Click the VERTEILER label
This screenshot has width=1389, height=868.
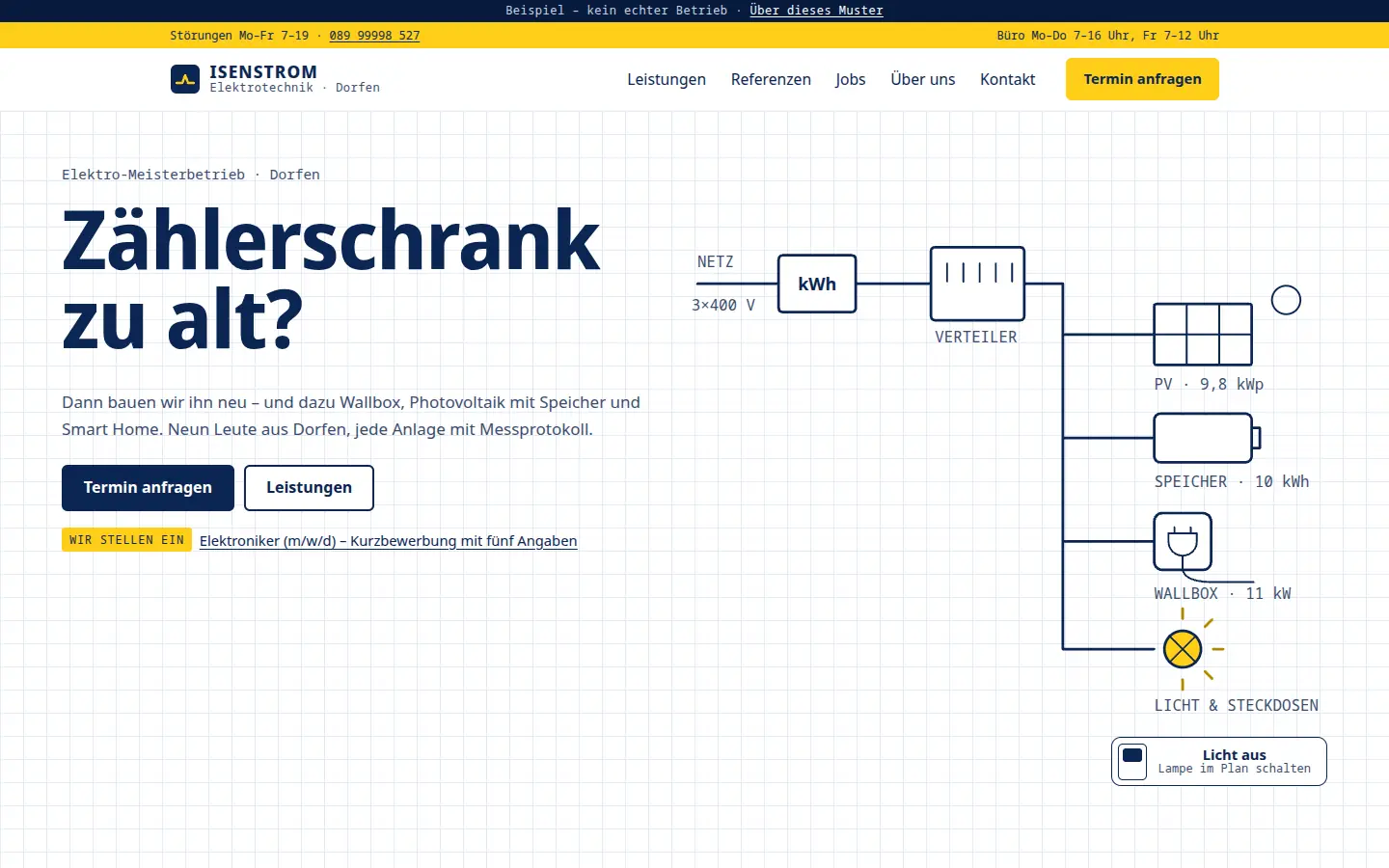976,338
